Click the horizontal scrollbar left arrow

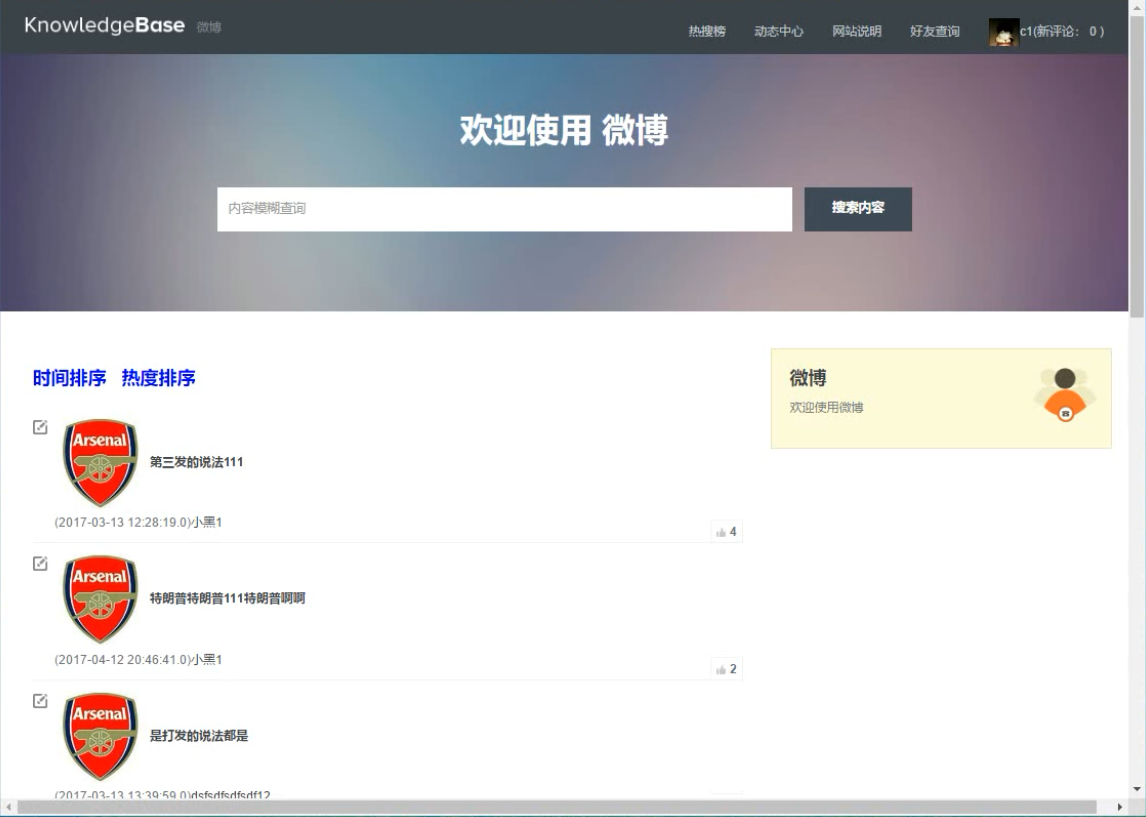pos(8,807)
